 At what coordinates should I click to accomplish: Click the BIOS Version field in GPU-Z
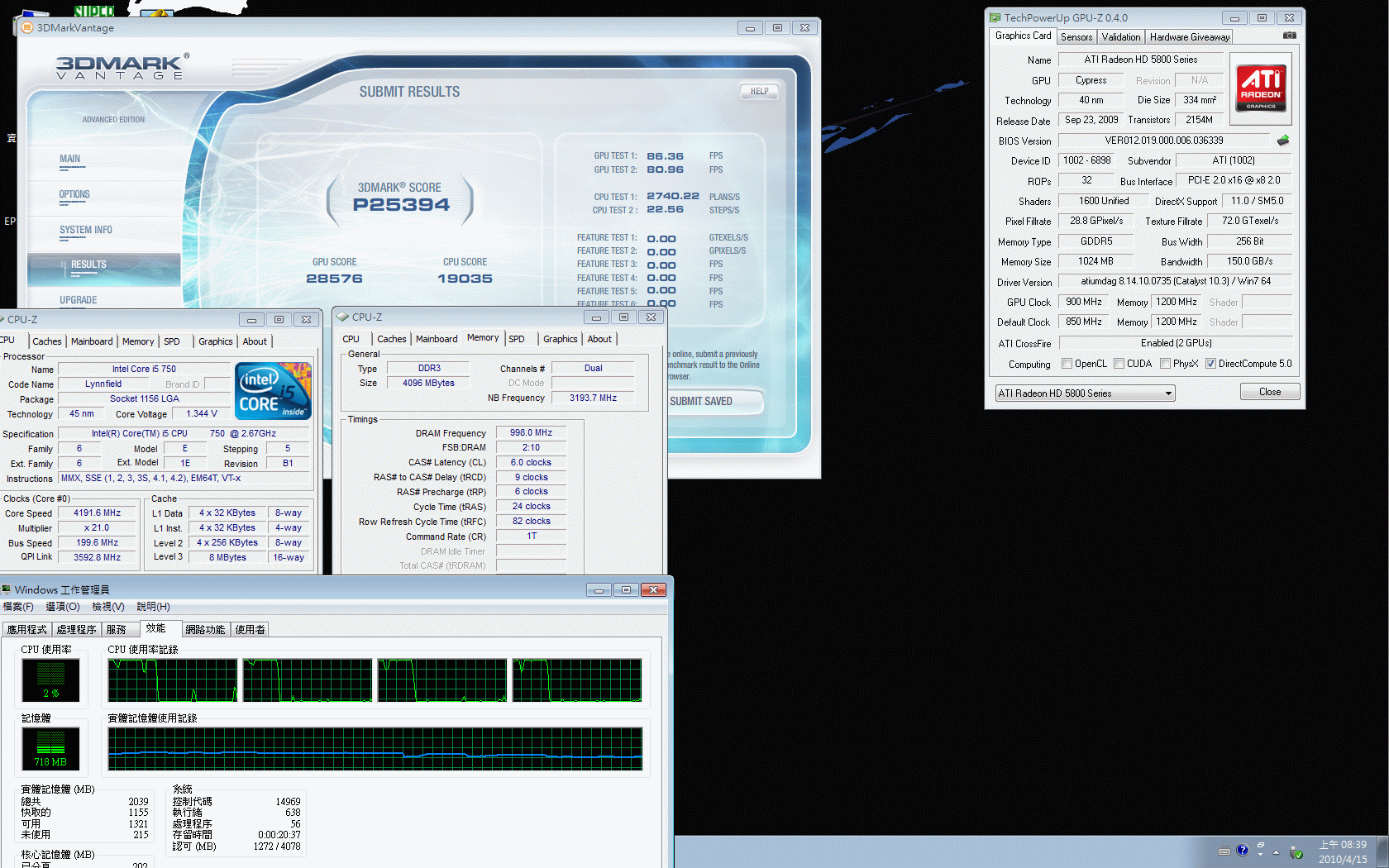pyautogui.click(x=1164, y=141)
